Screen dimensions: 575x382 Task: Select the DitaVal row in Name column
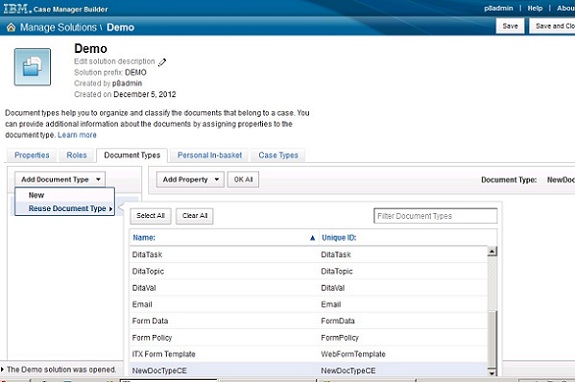pos(144,288)
